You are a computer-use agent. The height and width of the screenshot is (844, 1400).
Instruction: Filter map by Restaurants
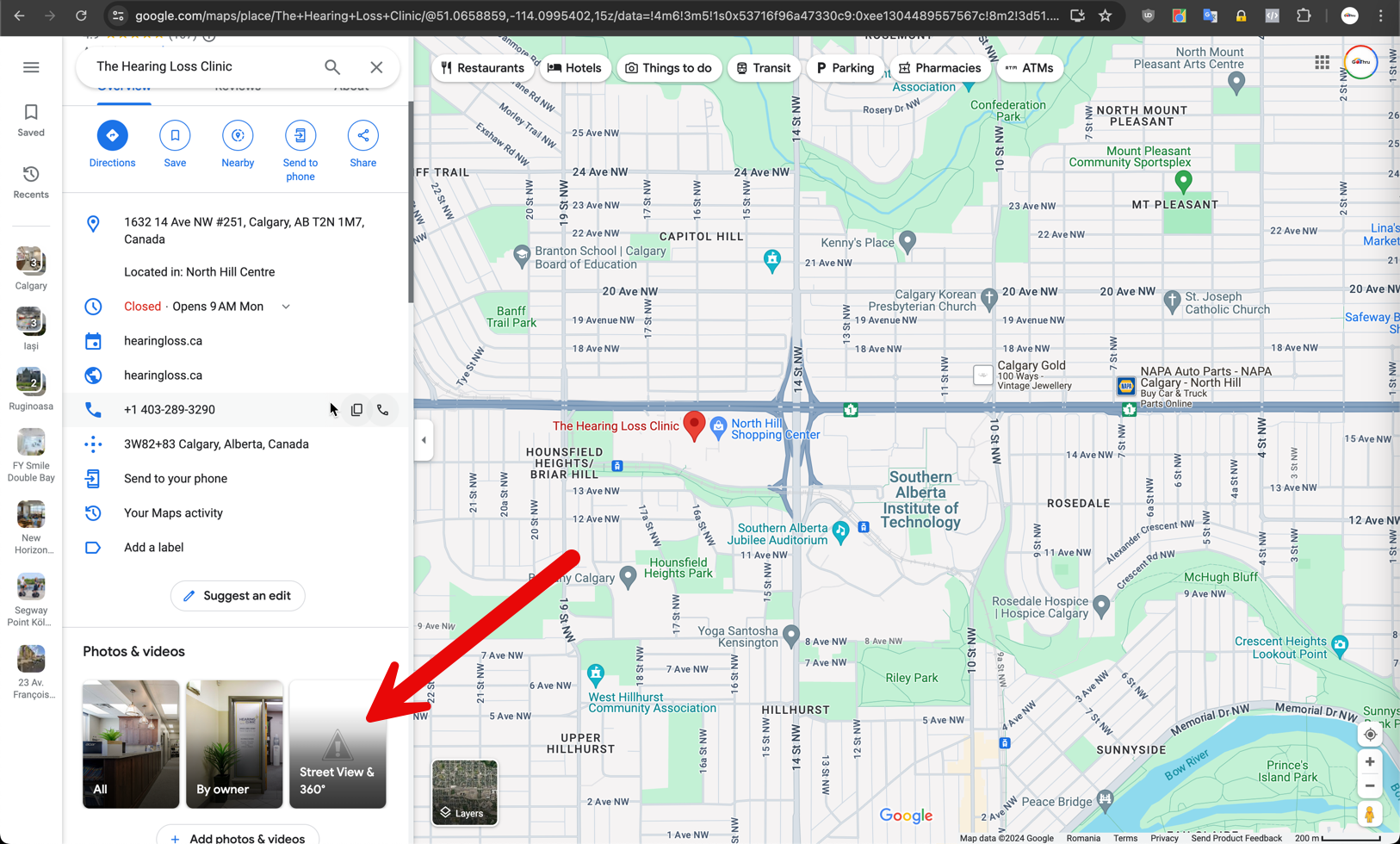pos(482,68)
